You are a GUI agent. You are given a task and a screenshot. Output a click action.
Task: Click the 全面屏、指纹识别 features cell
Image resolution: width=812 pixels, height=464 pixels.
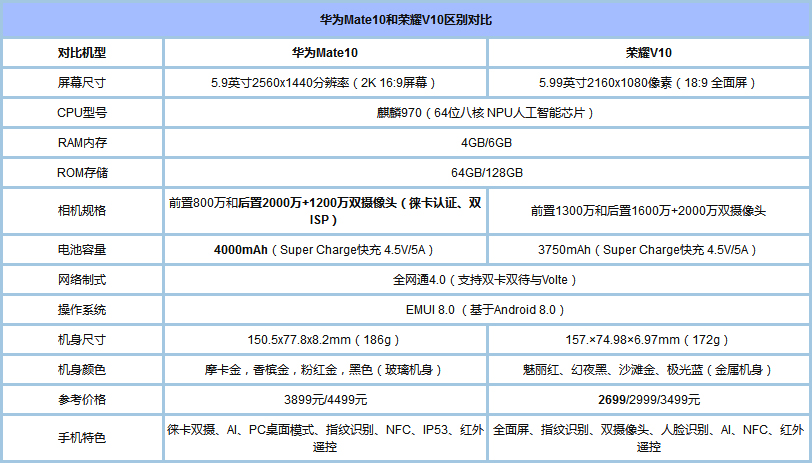tap(649, 438)
